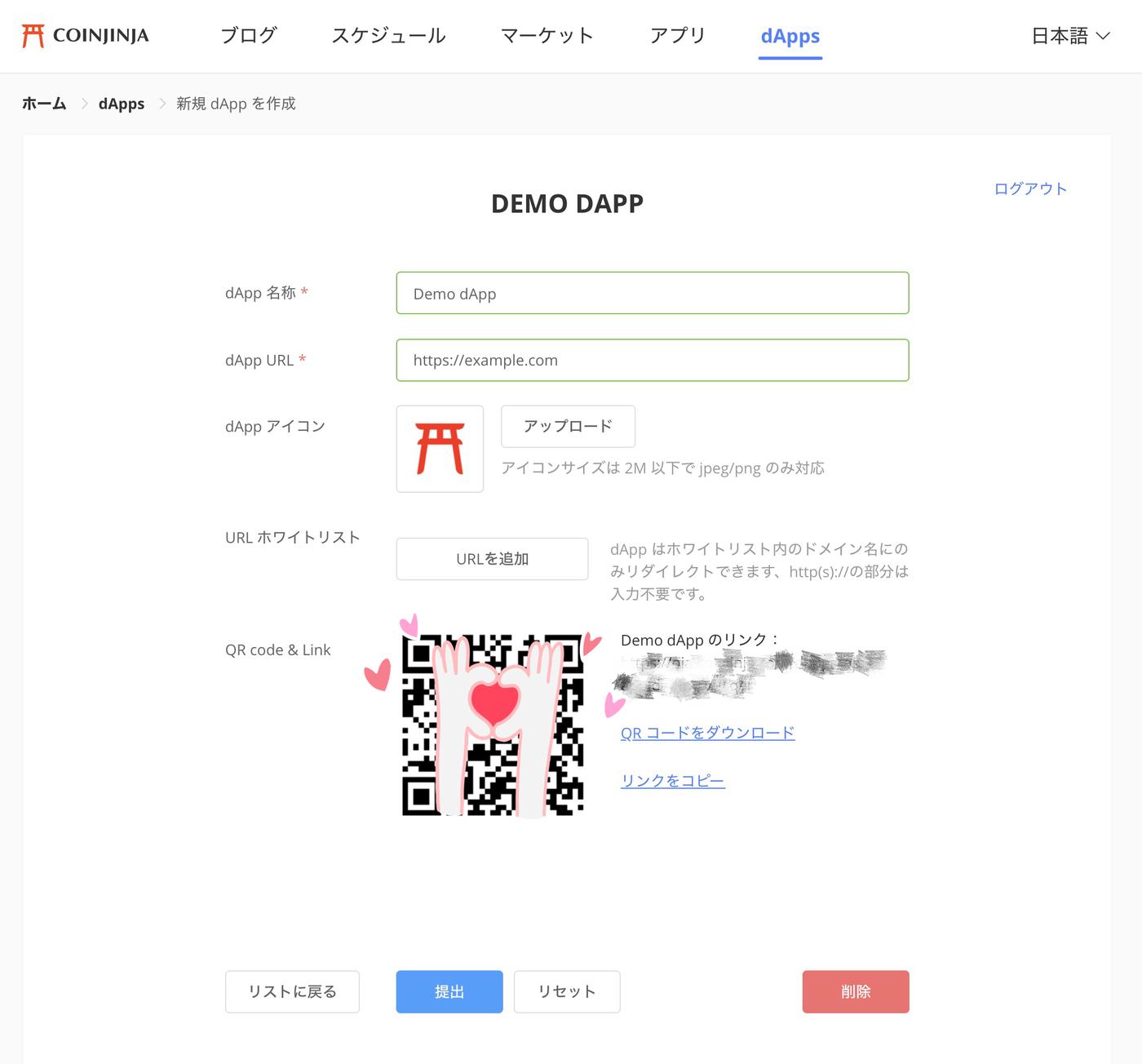Click the ログアウト link
Image resolution: width=1142 pixels, height=1064 pixels.
pyautogui.click(x=1030, y=188)
